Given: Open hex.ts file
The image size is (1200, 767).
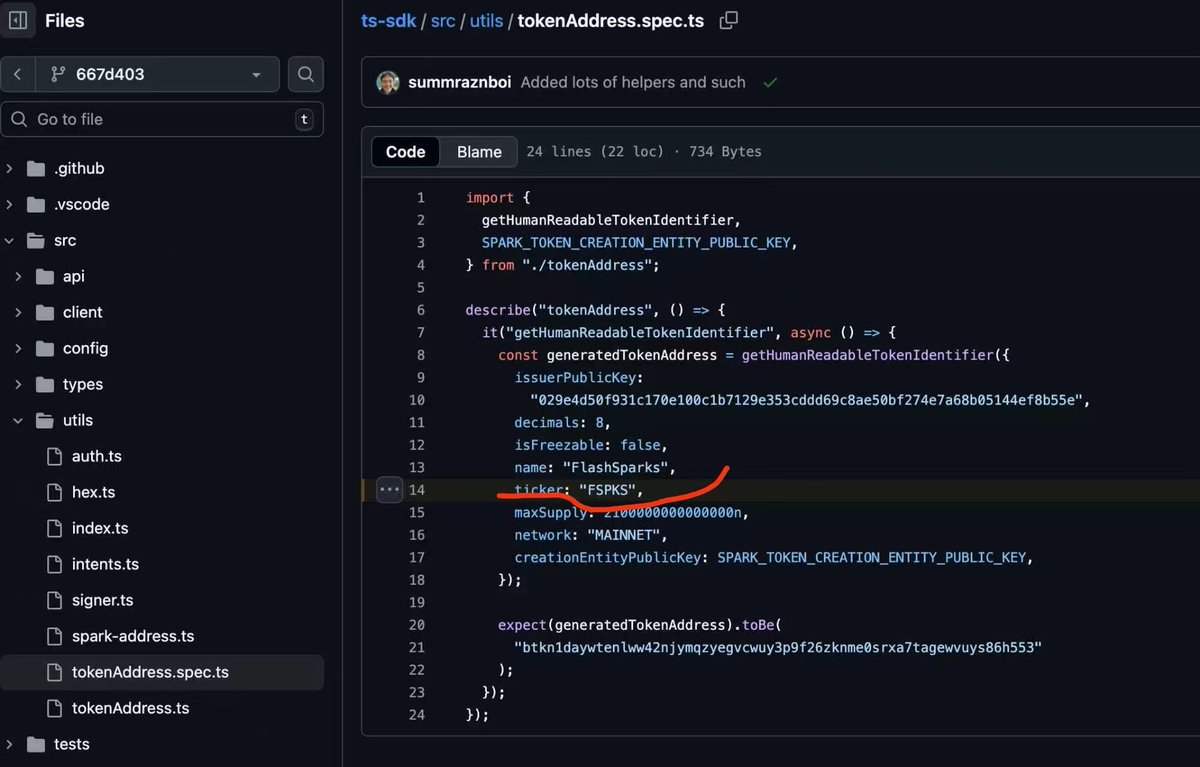Looking at the screenshot, I should pos(93,493).
